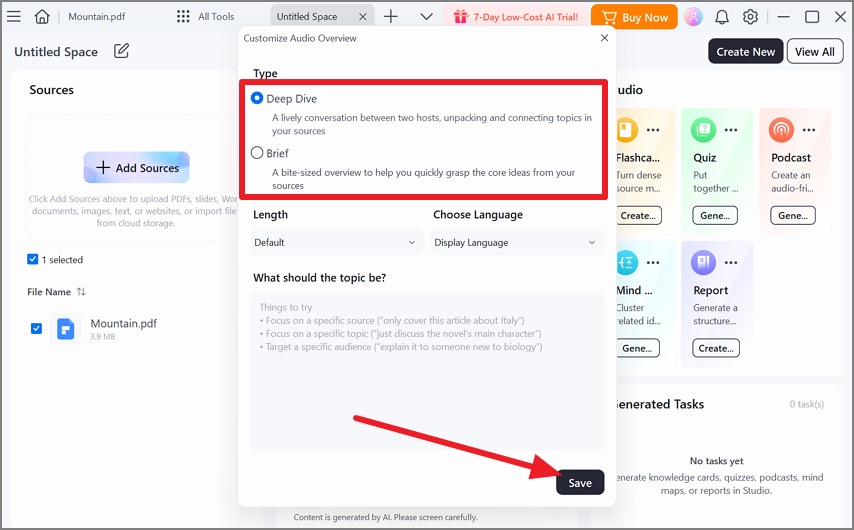The width and height of the screenshot is (854, 530).
Task: Save the audio overview settings
Action: (x=580, y=483)
